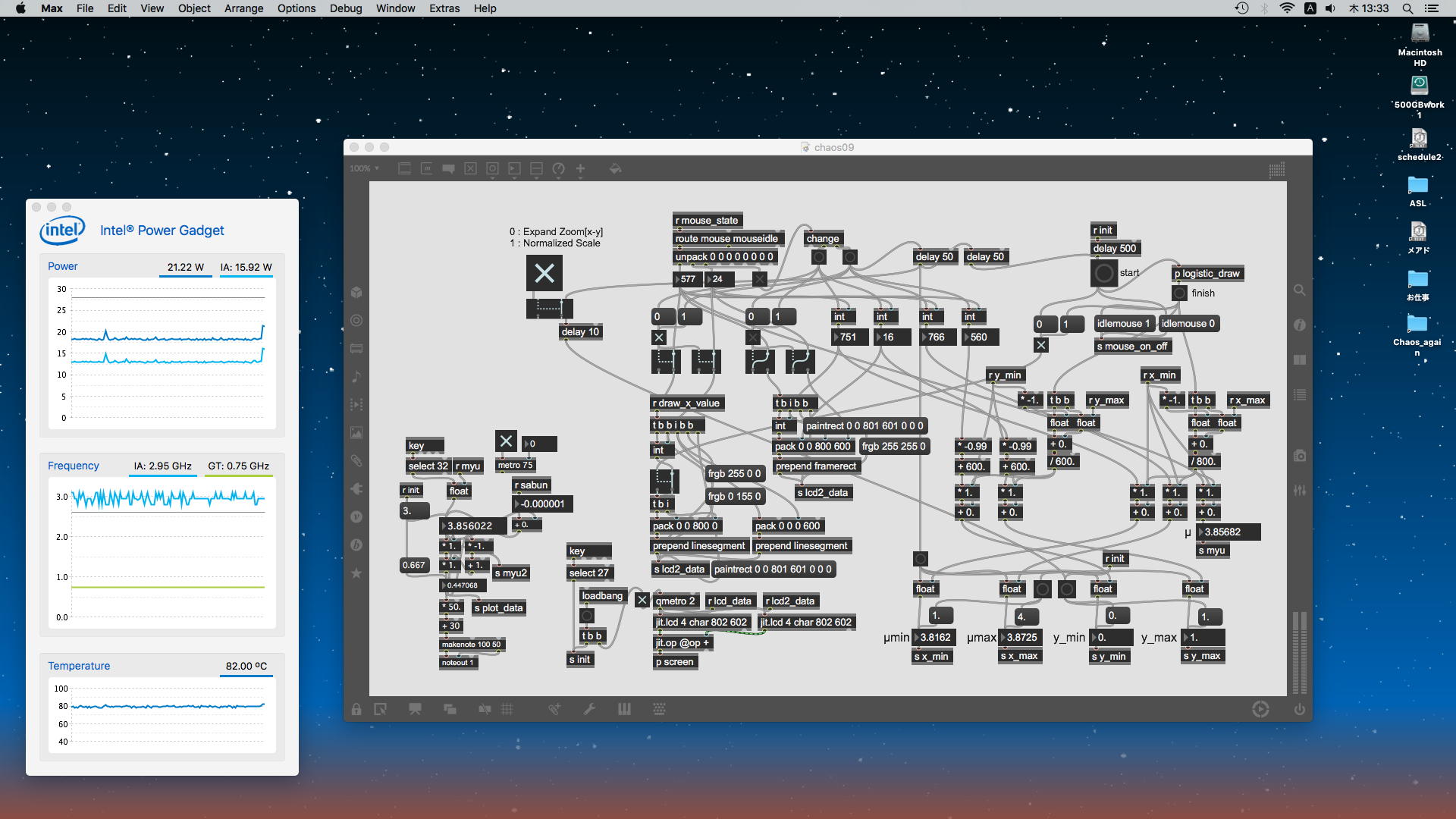Toggle the large X beside the Expand Zoom comment
The height and width of the screenshot is (819, 1456).
tap(544, 273)
